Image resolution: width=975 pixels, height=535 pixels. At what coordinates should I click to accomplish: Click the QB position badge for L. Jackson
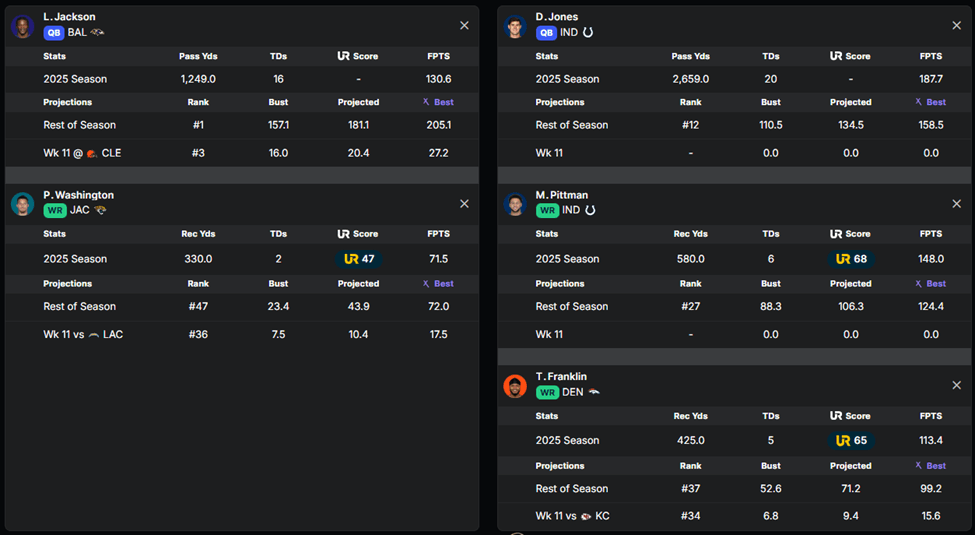[54, 33]
